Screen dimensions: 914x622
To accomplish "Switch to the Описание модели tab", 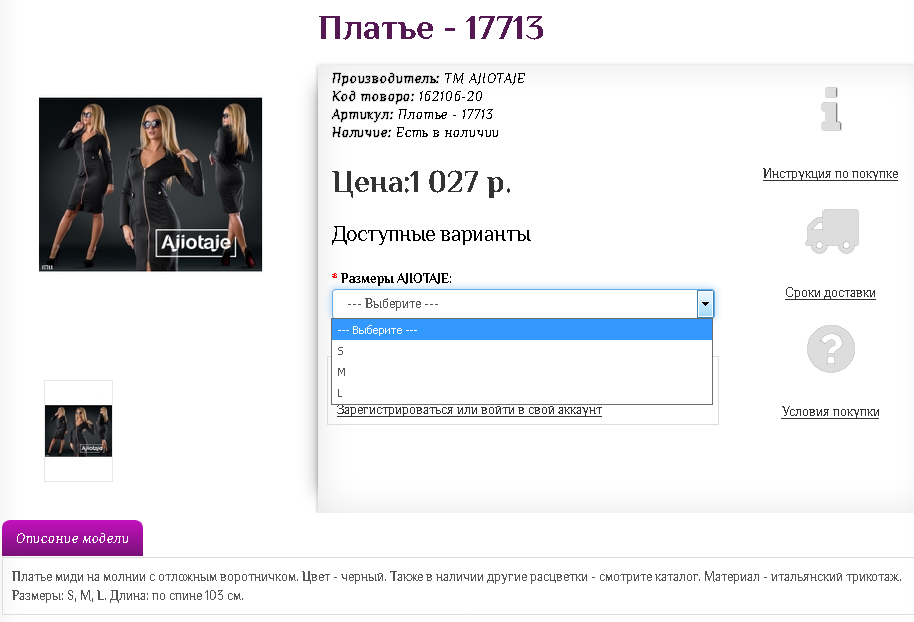I will pyautogui.click(x=72, y=538).
